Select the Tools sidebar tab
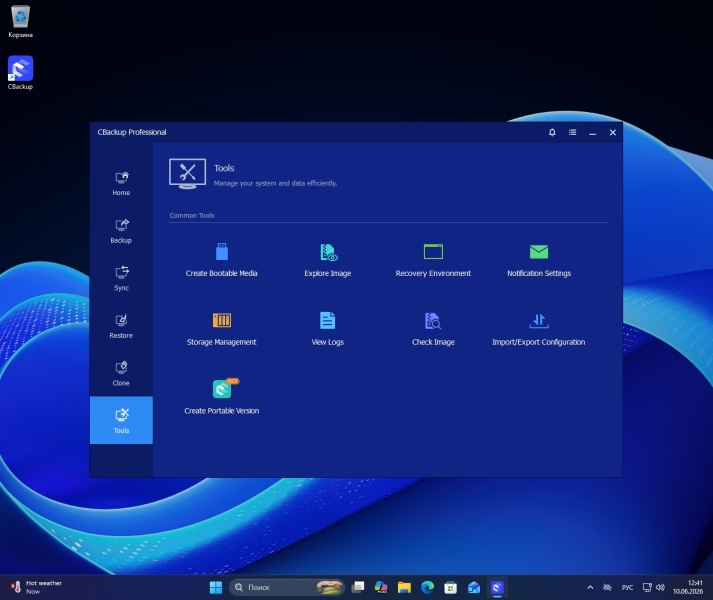 (121, 420)
